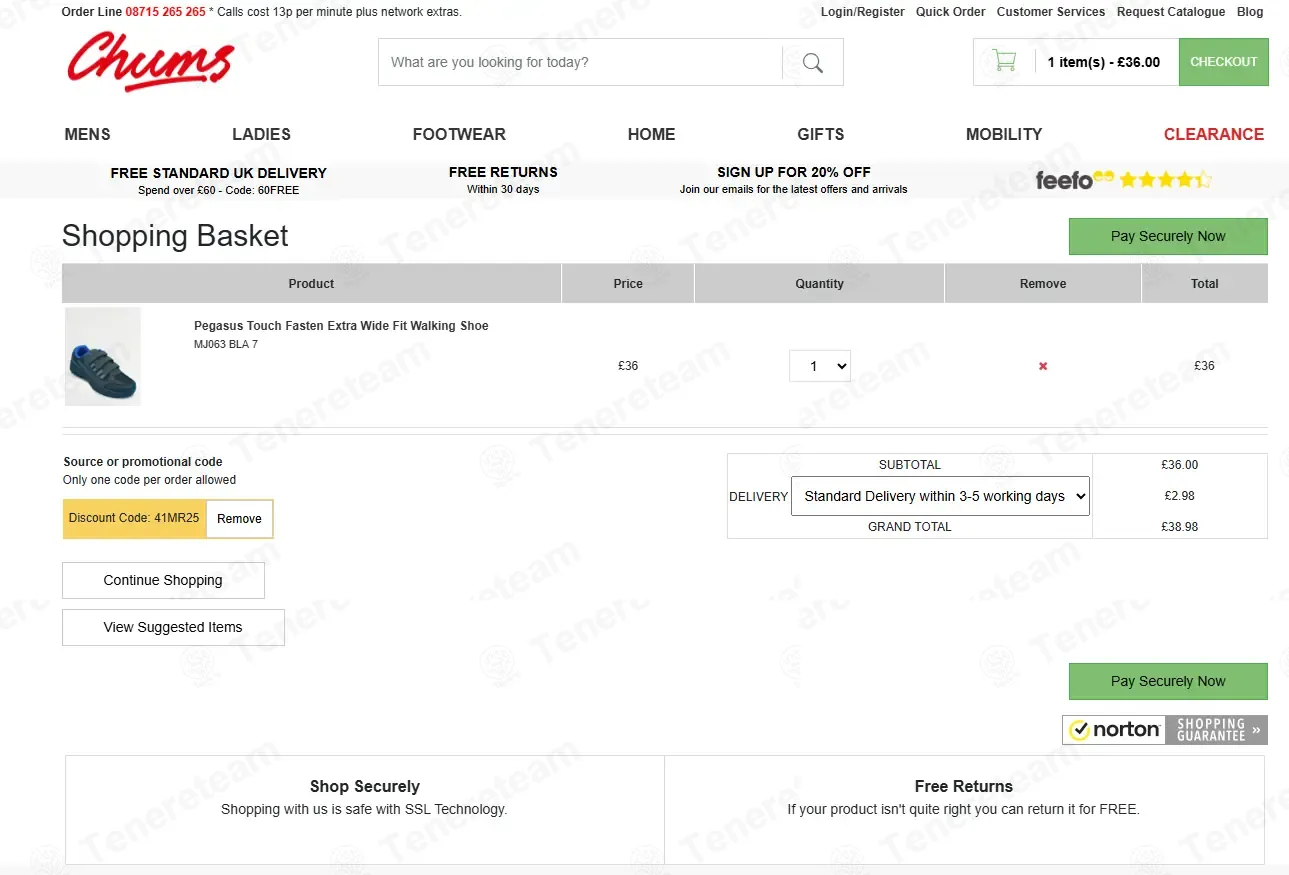Open the Quick Order link

click(x=951, y=12)
